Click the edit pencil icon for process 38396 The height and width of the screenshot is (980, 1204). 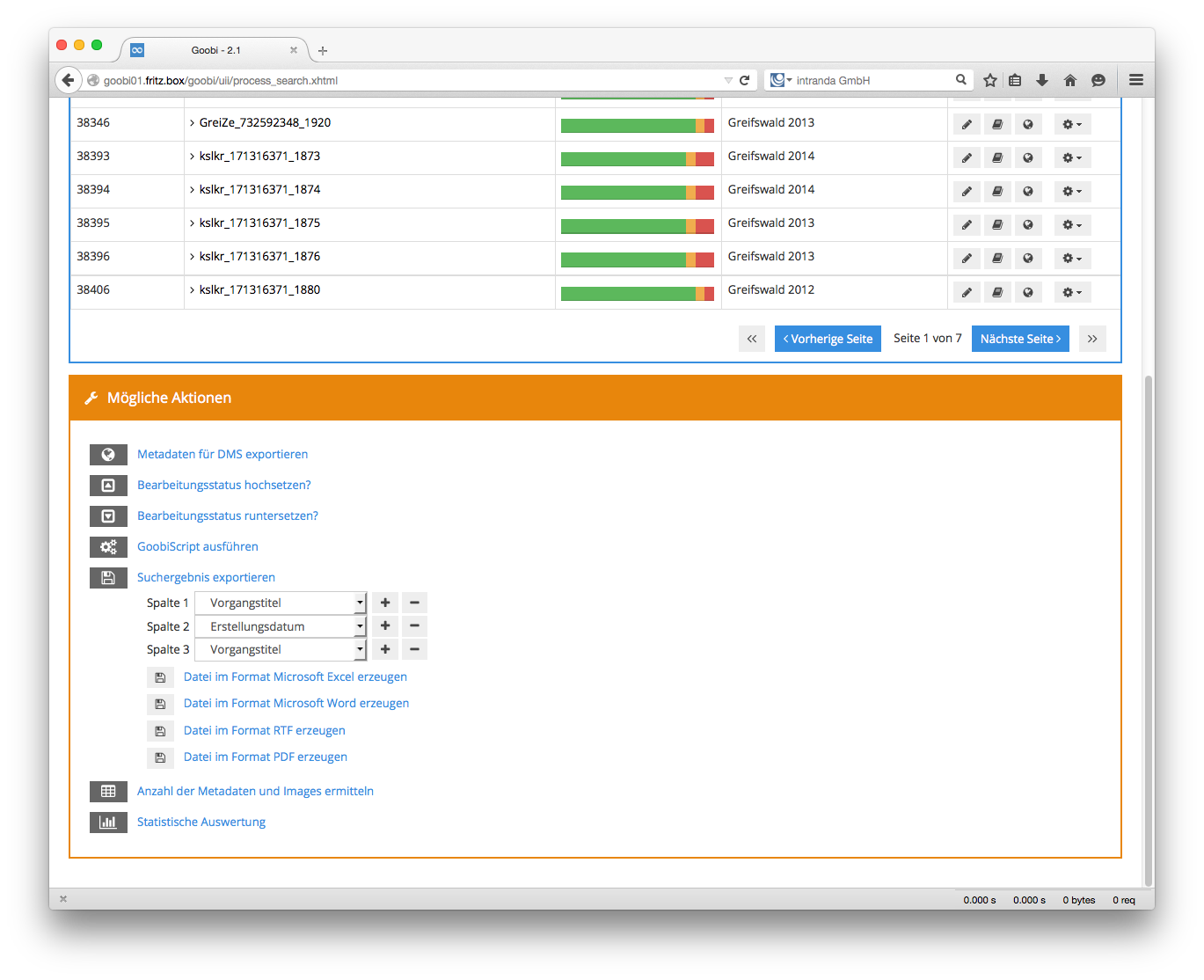(x=967, y=258)
